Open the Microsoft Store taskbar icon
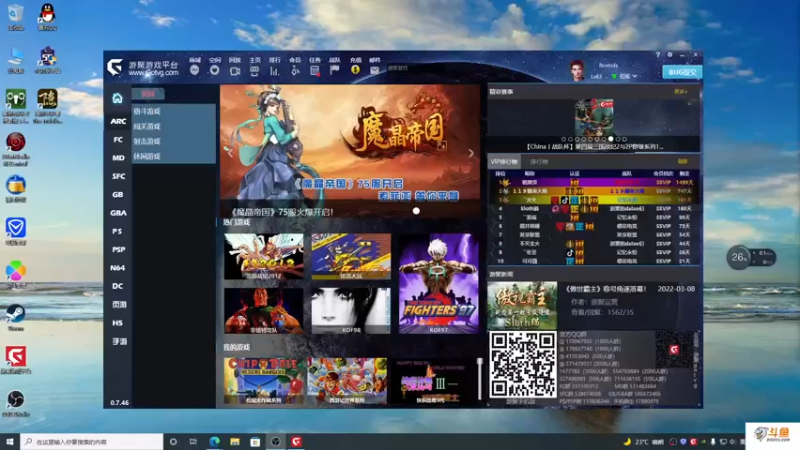This screenshot has height=450, width=800. click(255, 441)
